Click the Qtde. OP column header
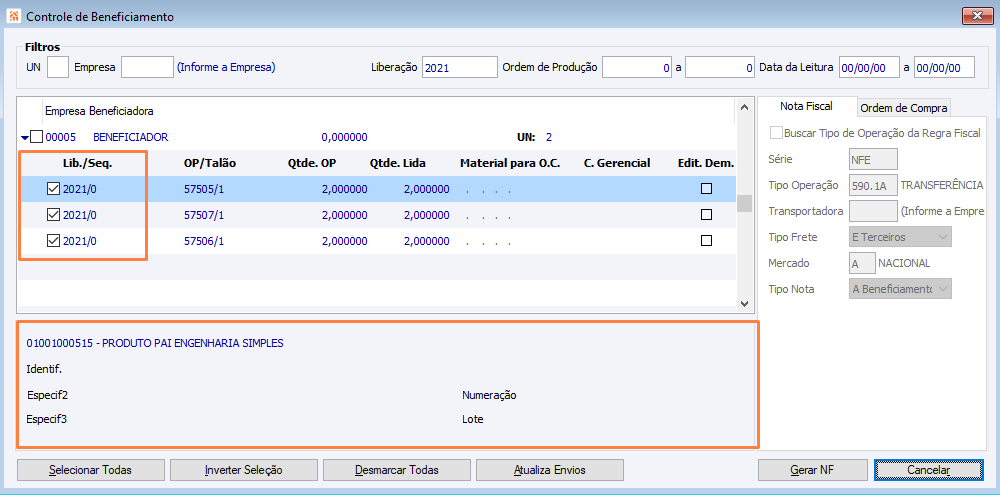Image resolution: width=1000 pixels, height=495 pixels. [312, 163]
